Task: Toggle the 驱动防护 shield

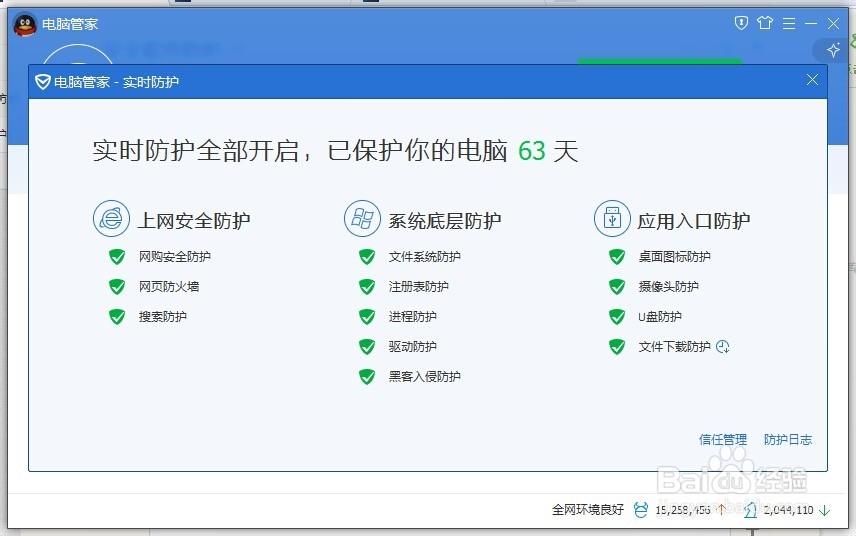Action: pyautogui.click(x=367, y=347)
